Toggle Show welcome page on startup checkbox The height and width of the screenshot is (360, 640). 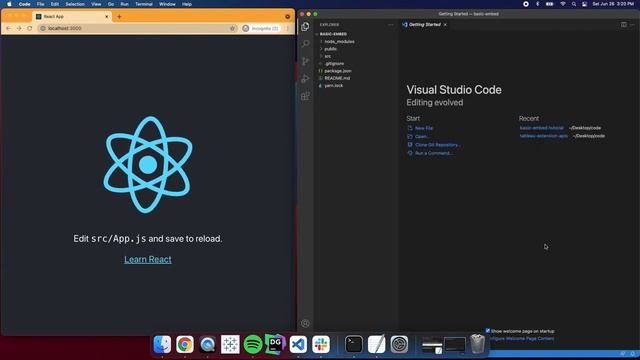tap(488, 331)
